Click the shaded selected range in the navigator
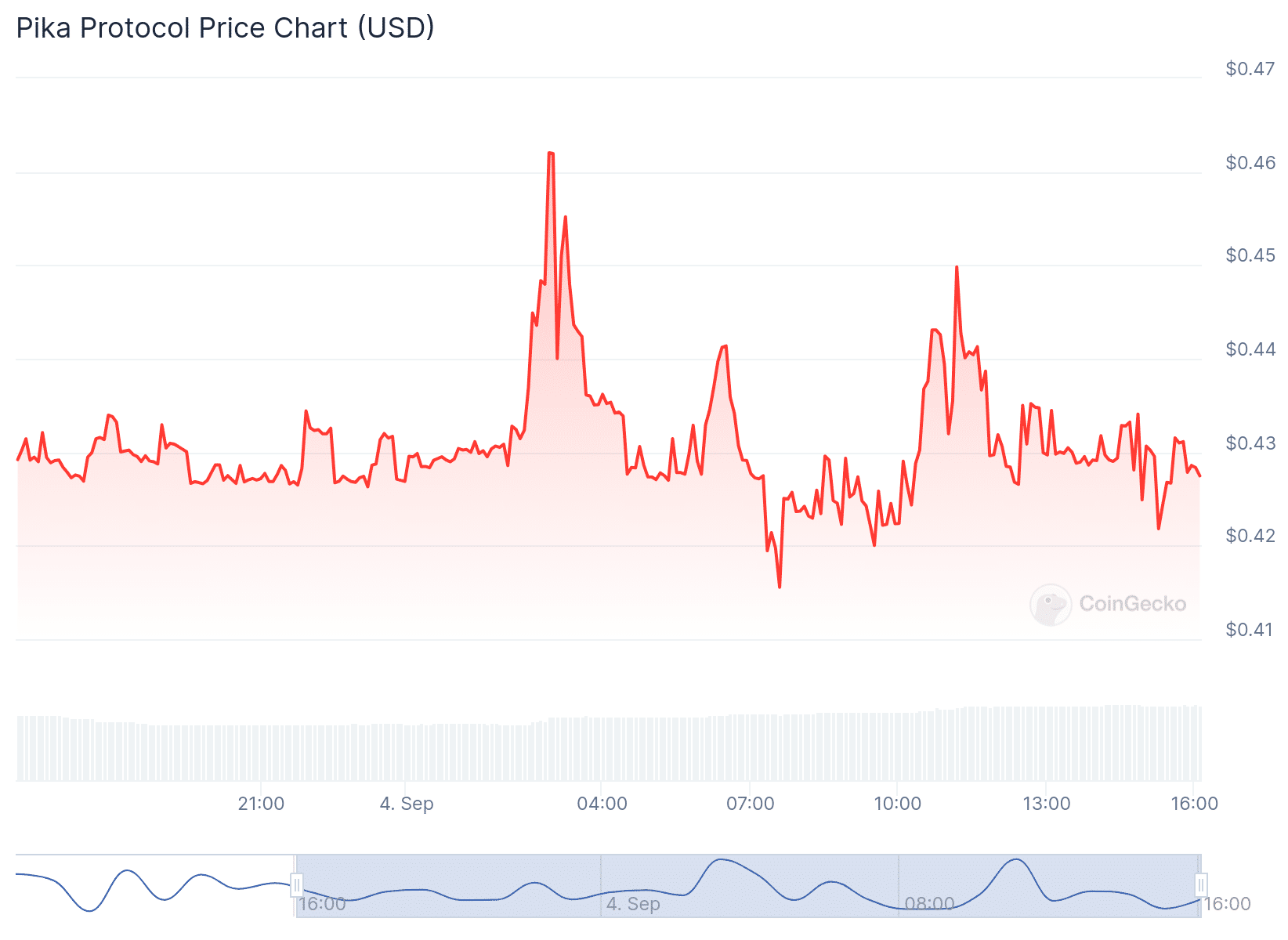Viewport: 1288px width, 940px height. coord(744,885)
